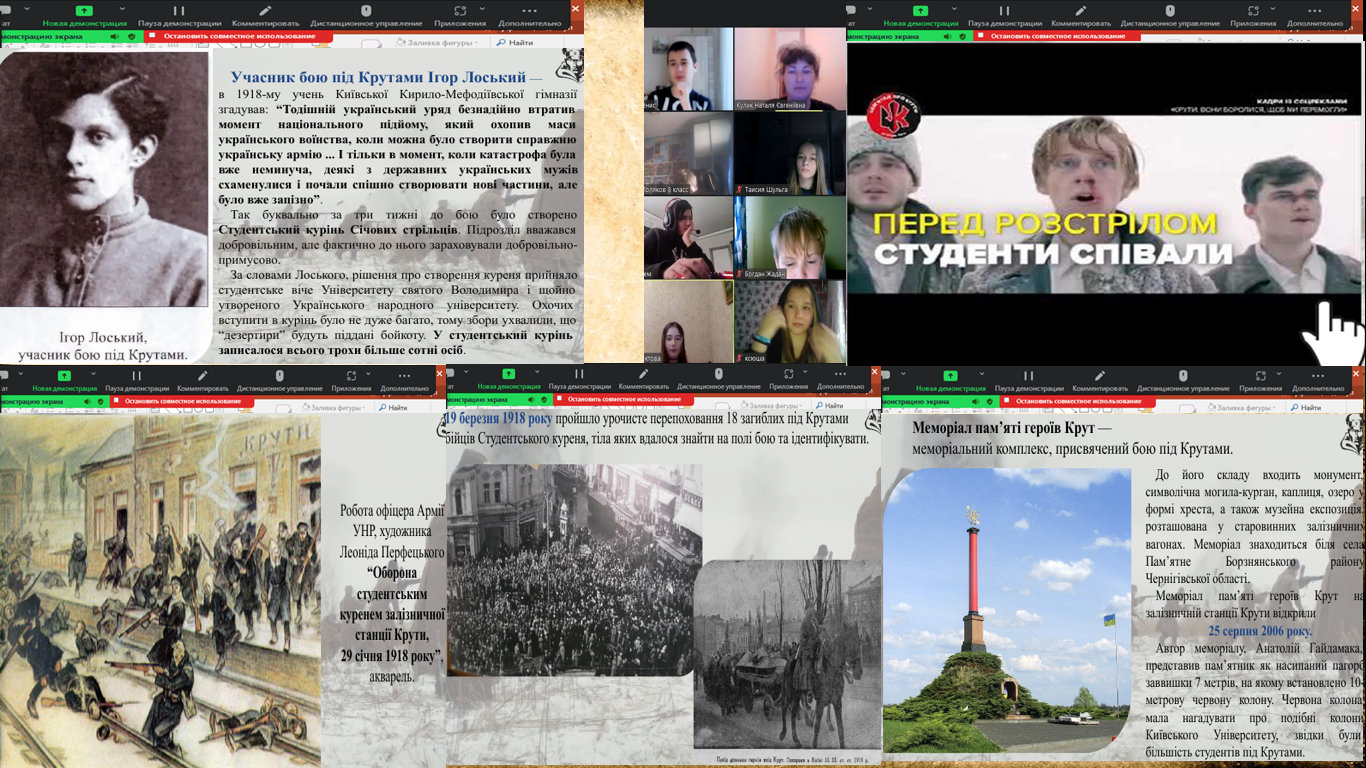The width and height of the screenshot is (1366, 768).
Task: Click security shield icon above the video
Action: 963,36
